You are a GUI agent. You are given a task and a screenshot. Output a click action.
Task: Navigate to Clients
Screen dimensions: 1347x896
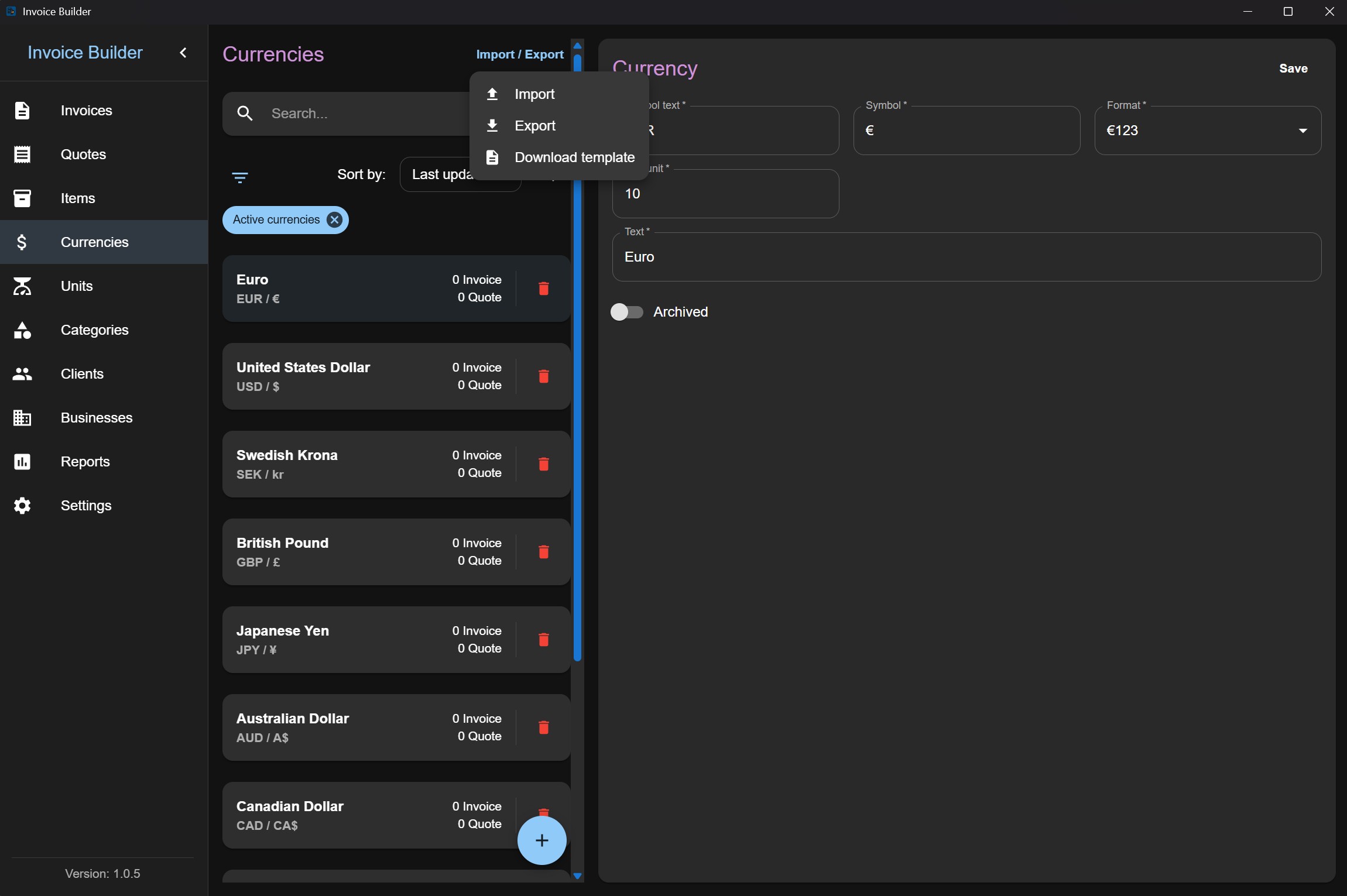(x=104, y=374)
